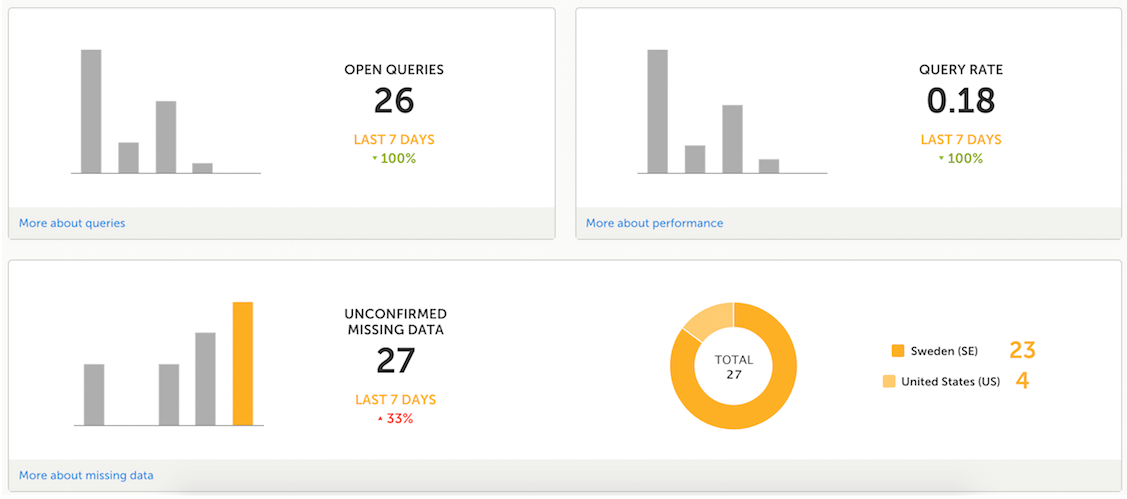This screenshot has height=499, width=1127.
Task: Click the Sweden (SE) legend color swatch
Action: tap(897, 351)
